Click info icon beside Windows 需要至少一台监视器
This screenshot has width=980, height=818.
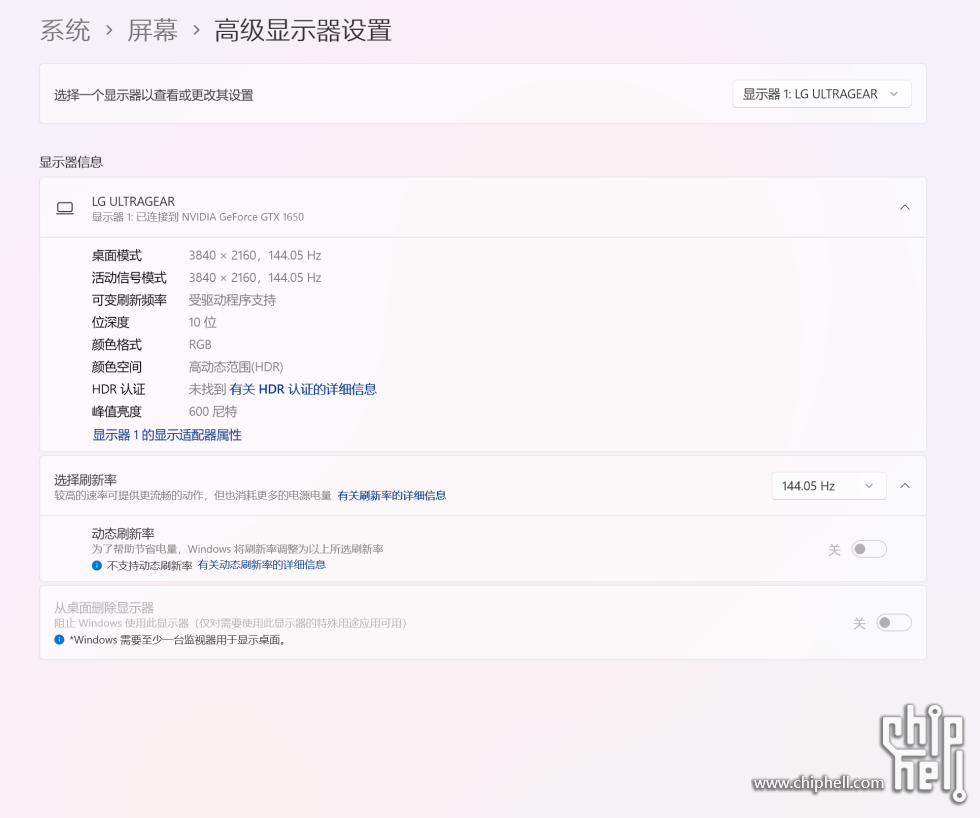tap(59, 639)
